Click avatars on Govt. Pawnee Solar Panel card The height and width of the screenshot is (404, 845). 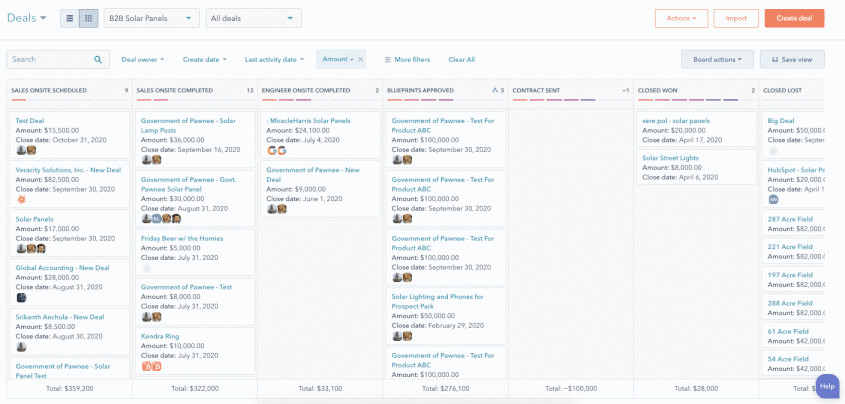pos(161,219)
